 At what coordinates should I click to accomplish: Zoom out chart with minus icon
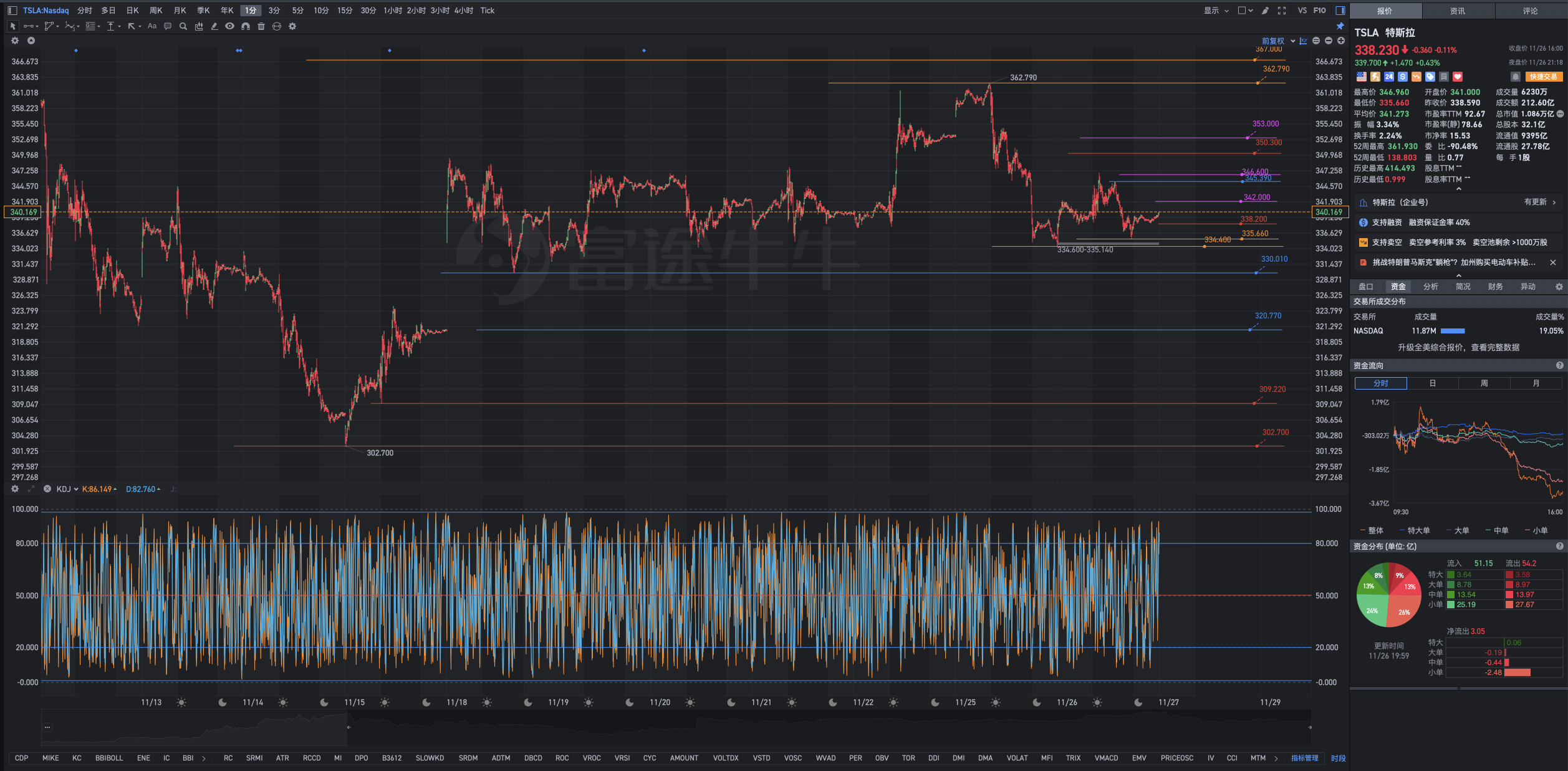1329,41
